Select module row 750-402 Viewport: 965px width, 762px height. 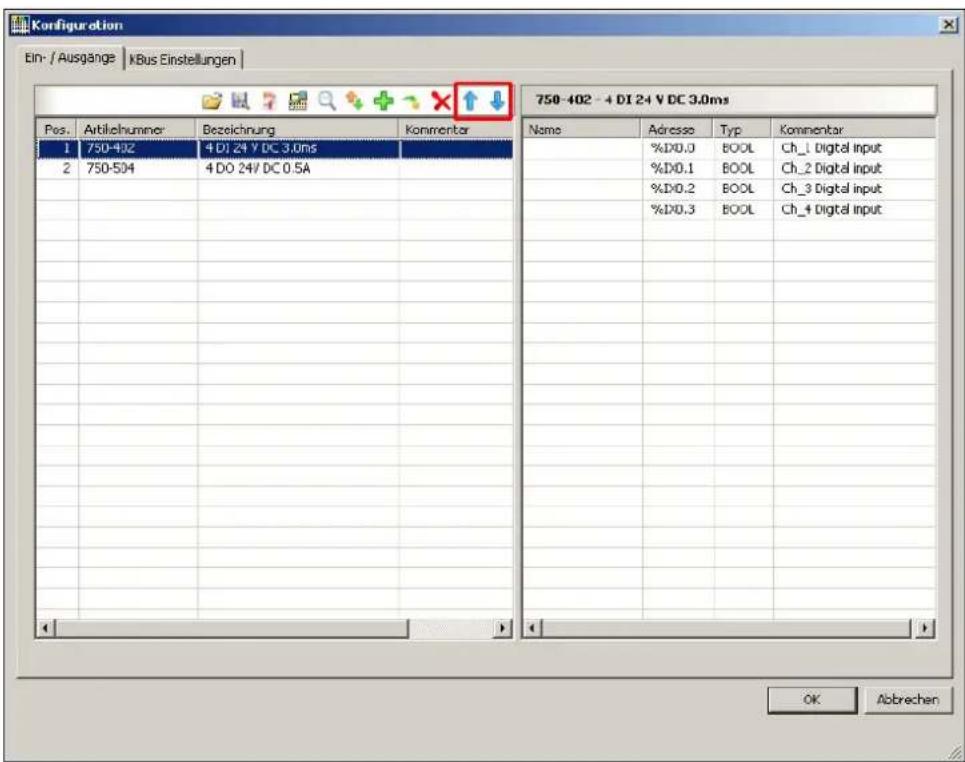click(x=274, y=148)
